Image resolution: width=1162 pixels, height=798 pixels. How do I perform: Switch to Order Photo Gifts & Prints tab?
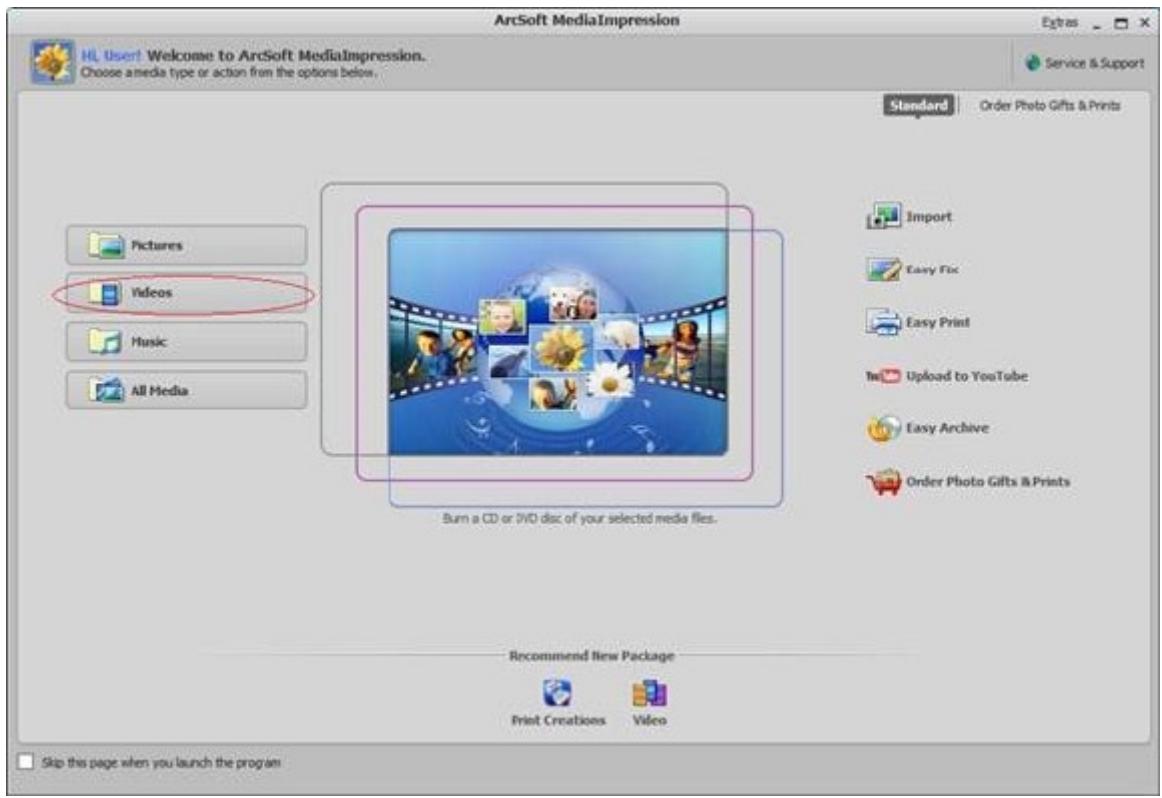point(1049,106)
